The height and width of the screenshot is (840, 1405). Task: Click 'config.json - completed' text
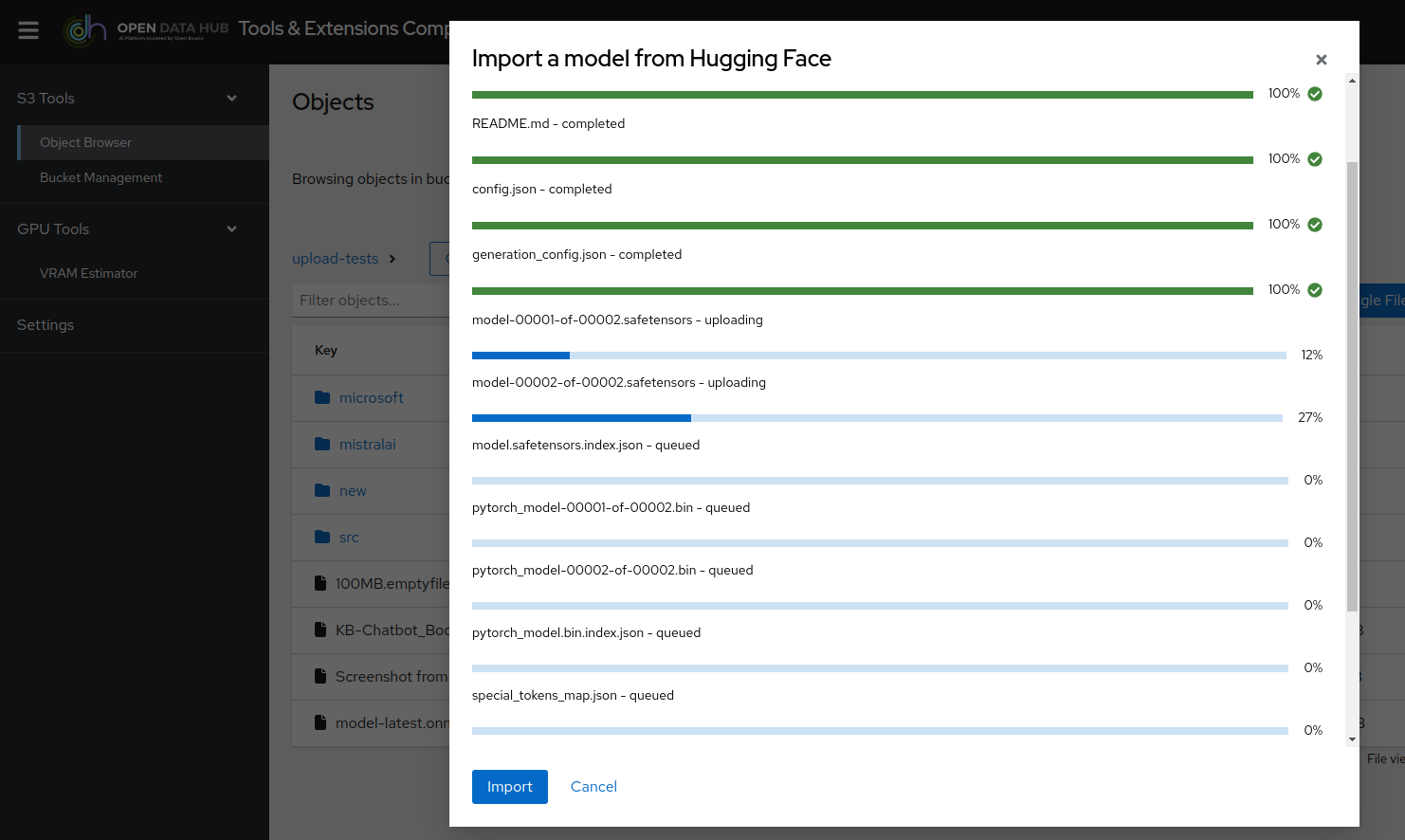[x=542, y=189]
